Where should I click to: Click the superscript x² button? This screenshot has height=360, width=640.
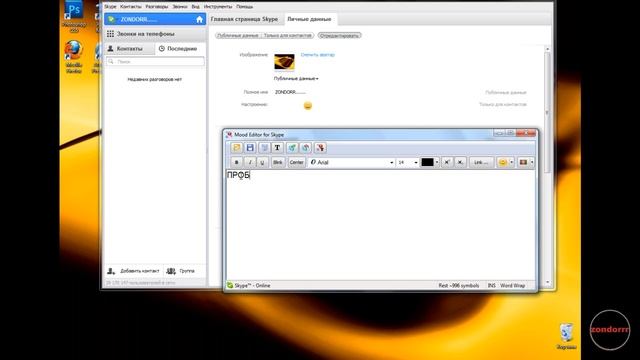pyautogui.click(x=447, y=162)
